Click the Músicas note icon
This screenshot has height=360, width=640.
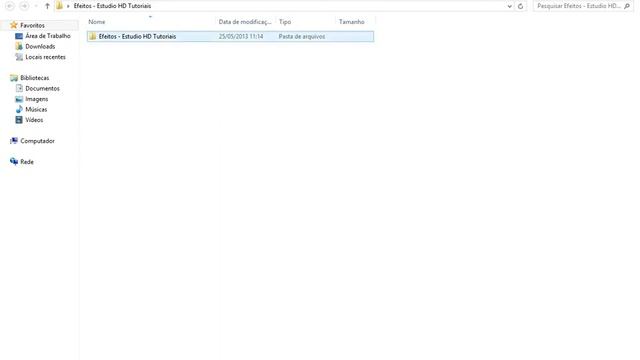point(19,109)
